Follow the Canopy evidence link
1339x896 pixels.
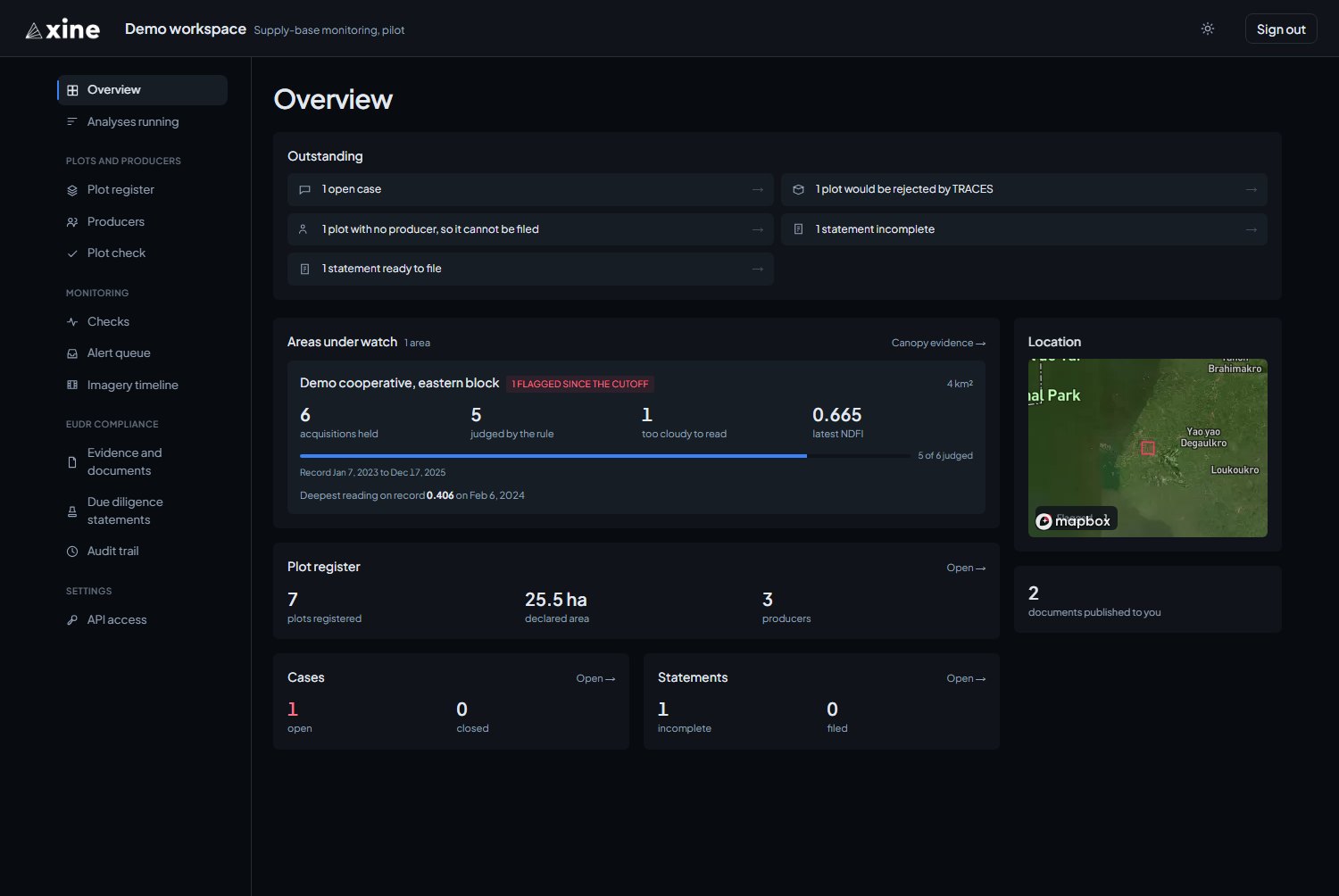pyautogui.click(x=938, y=343)
